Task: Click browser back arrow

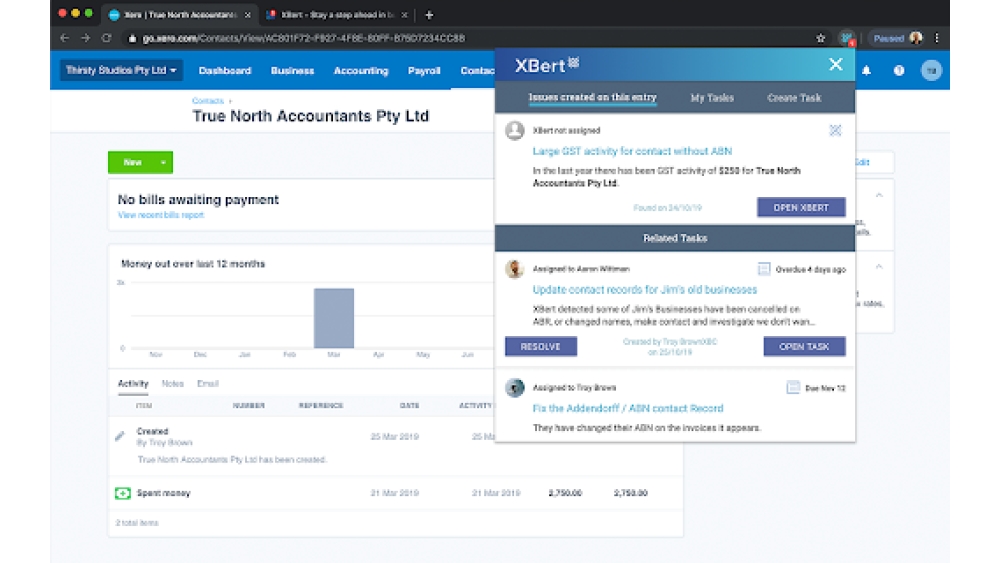Action: (64, 38)
